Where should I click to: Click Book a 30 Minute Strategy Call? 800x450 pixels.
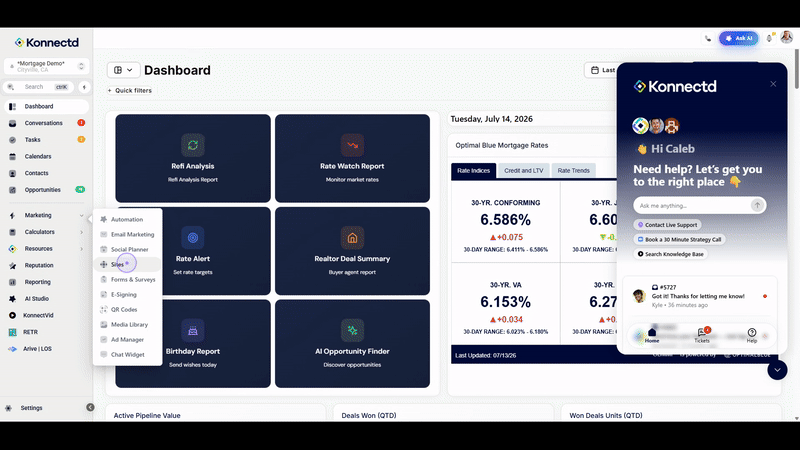[679, 239]
